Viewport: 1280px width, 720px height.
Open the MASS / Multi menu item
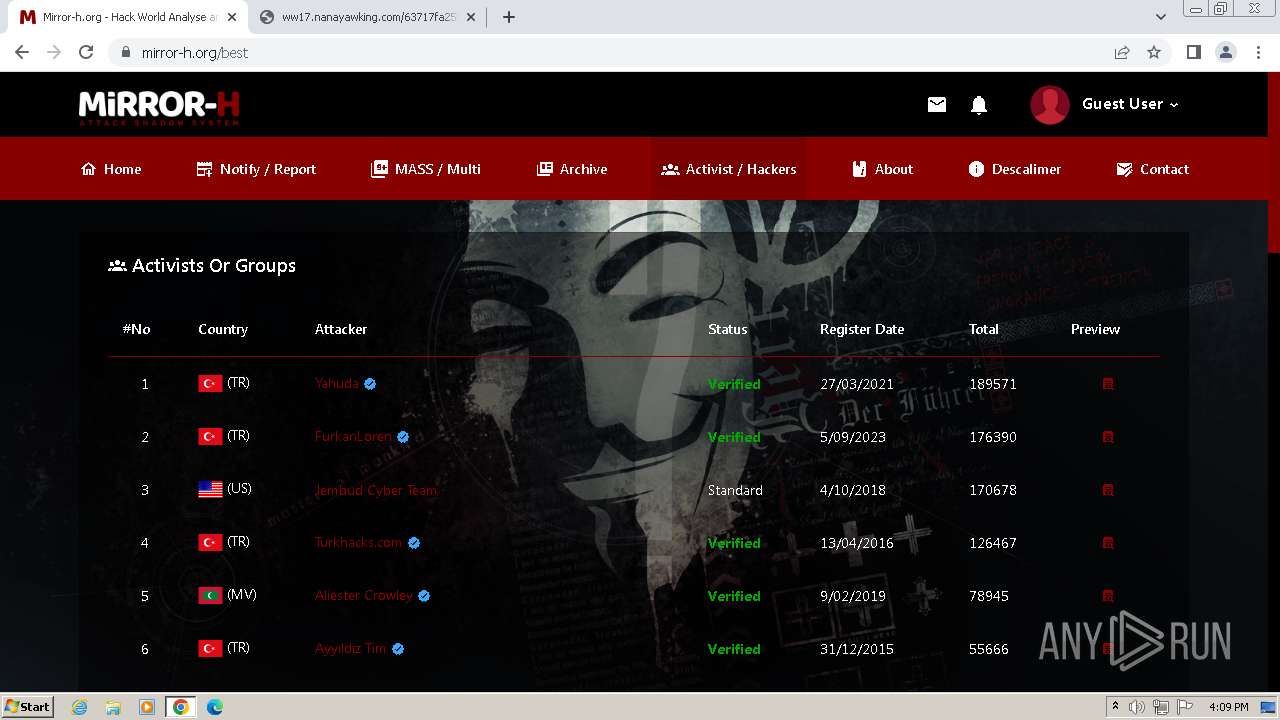(426, 169)
